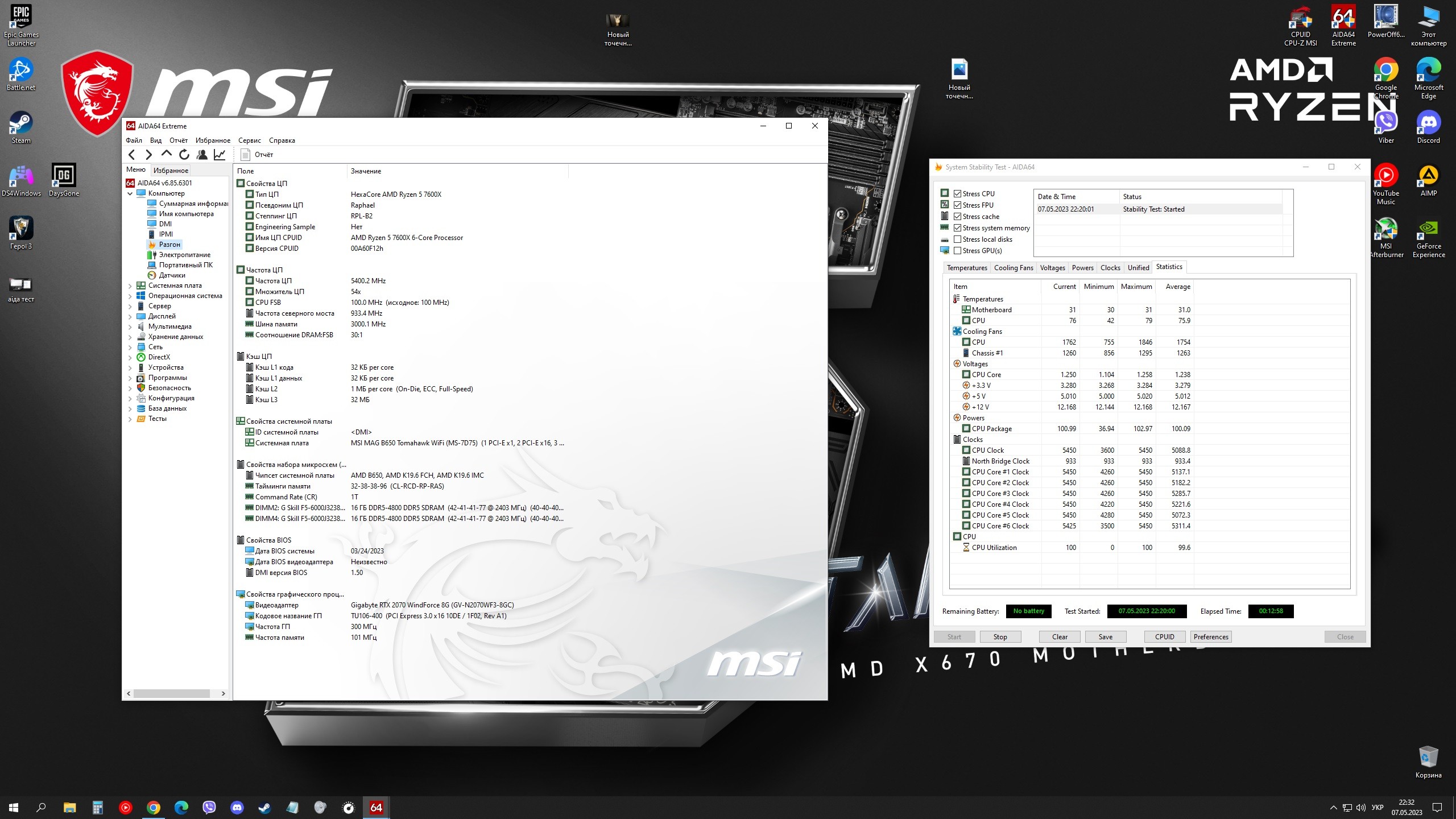Open the AIMP desktop shortcut
The image size is (1456, 819).
tap(1429, 180)
